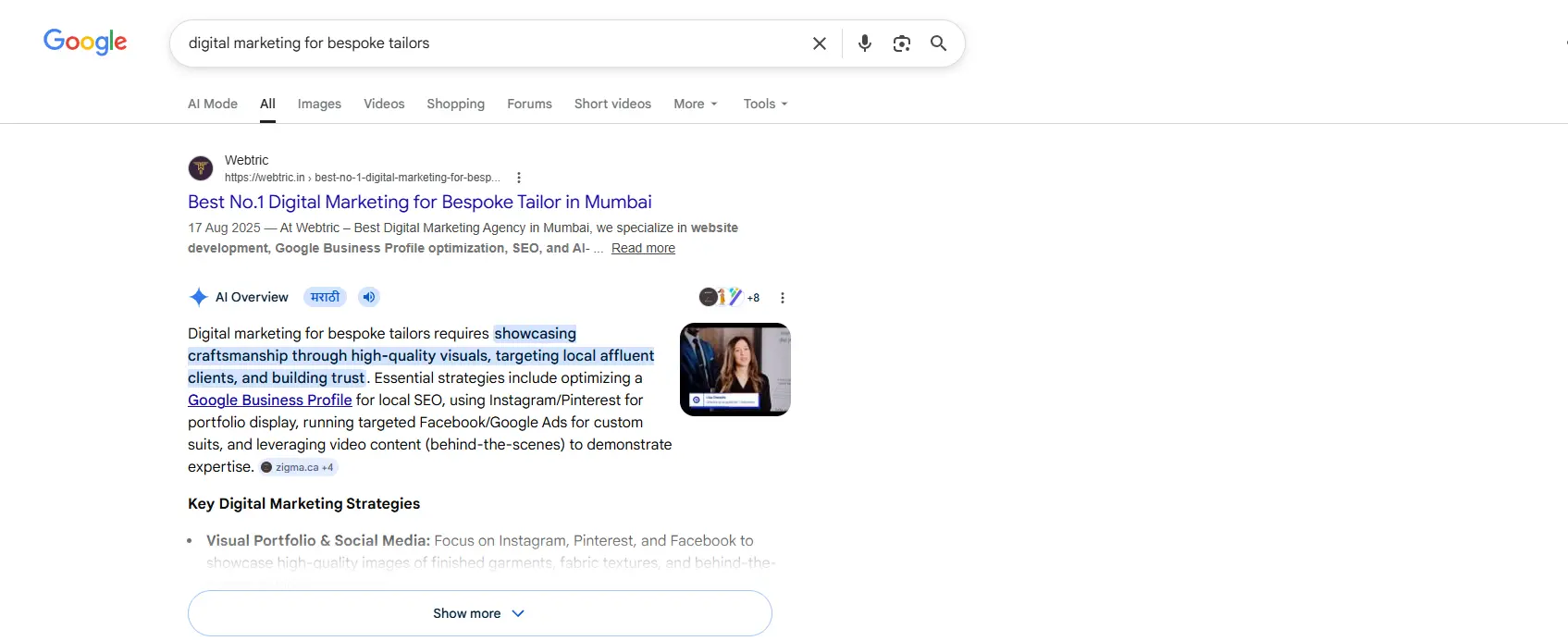Click the Webtric site name text

[x=246, y=160]
